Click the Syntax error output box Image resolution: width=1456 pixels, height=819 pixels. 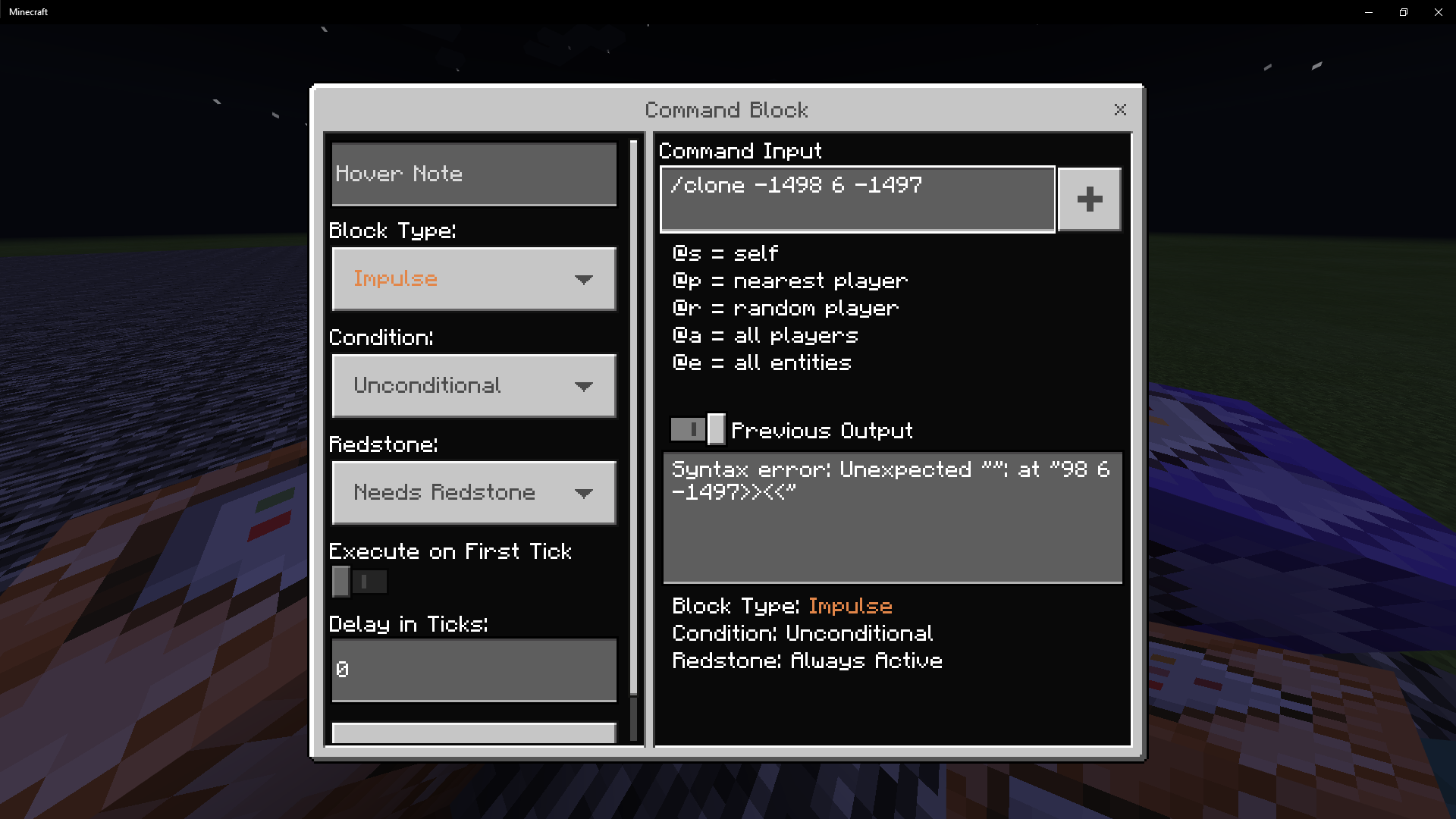coord(893,518)
